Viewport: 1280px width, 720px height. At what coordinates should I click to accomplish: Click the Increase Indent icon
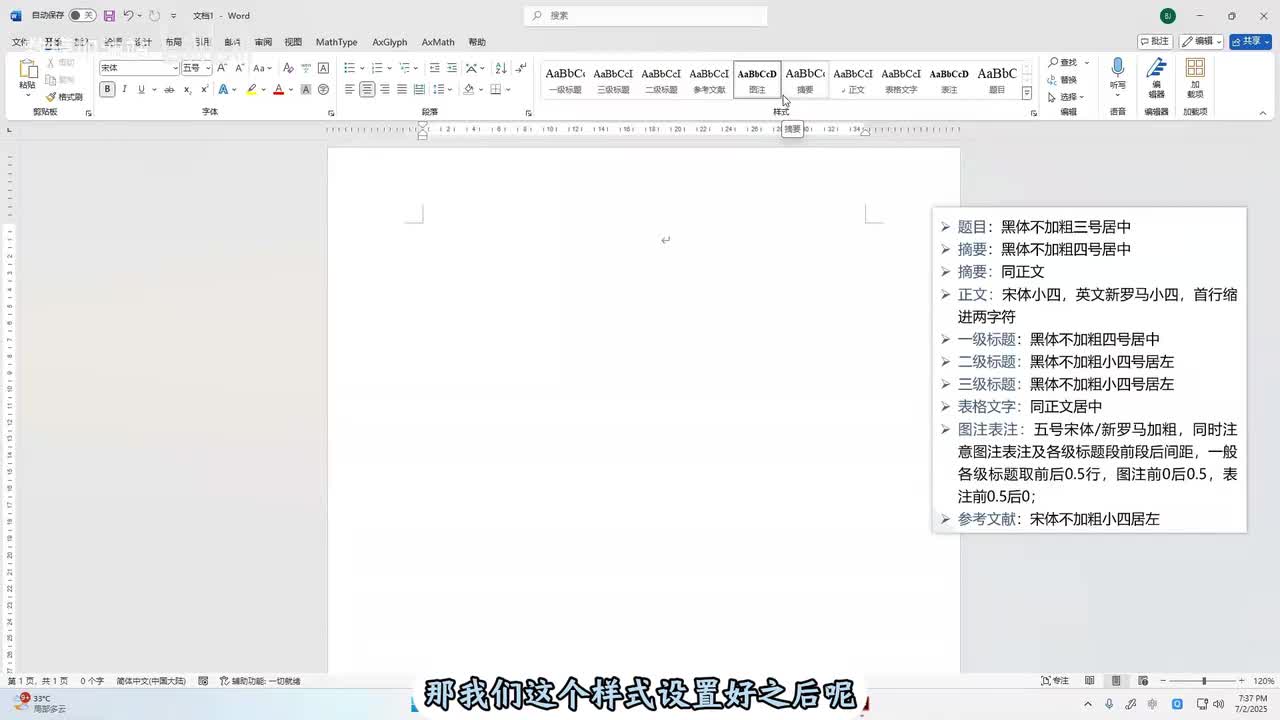point(452,68)
